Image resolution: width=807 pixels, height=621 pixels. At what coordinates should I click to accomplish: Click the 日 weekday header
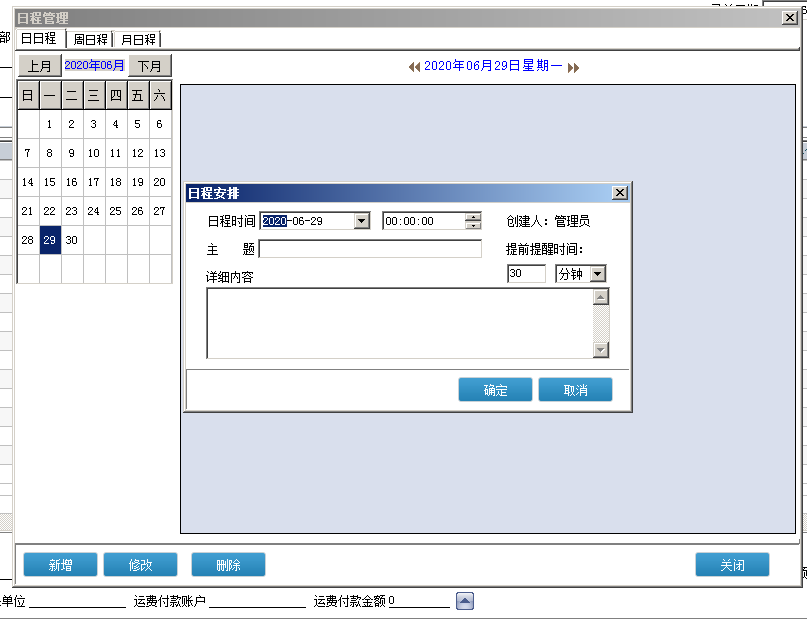pos(28,95)
